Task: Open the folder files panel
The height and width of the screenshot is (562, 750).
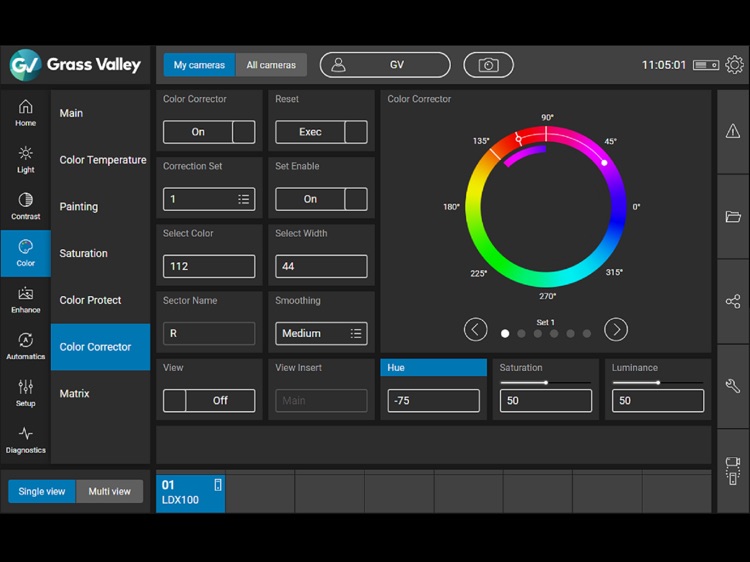Action: [732, 216]
